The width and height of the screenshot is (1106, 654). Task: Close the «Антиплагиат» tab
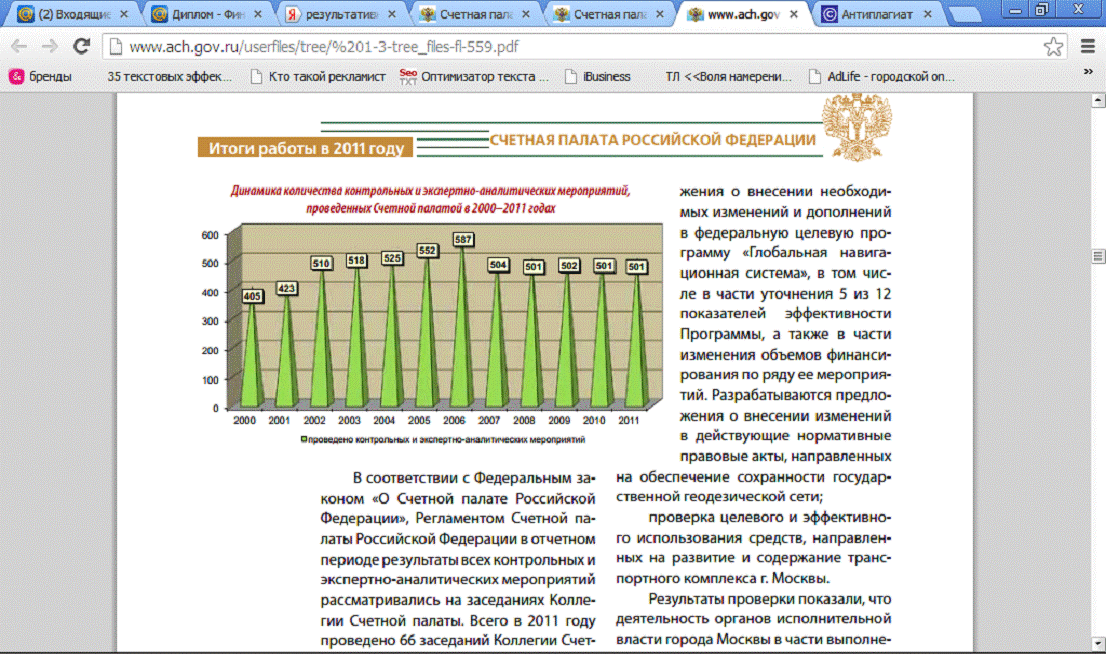coord(928,14)
